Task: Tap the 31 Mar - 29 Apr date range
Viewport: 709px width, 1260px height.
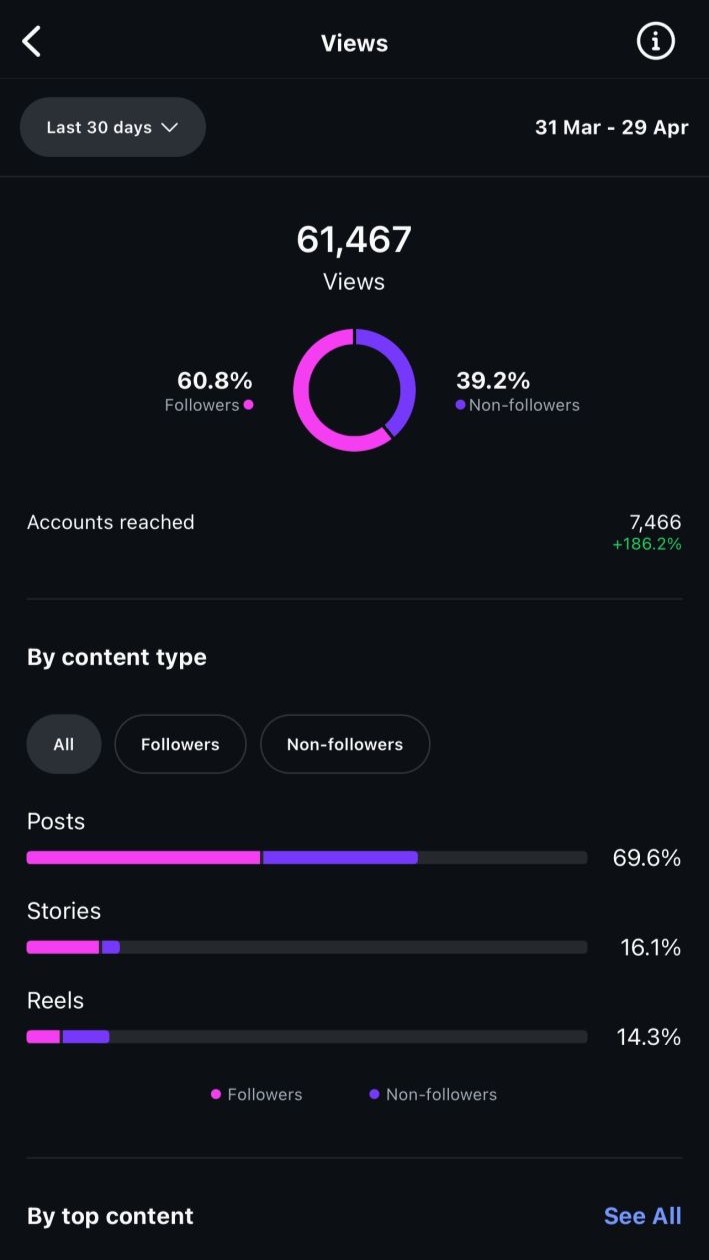Action: (611, 127)
